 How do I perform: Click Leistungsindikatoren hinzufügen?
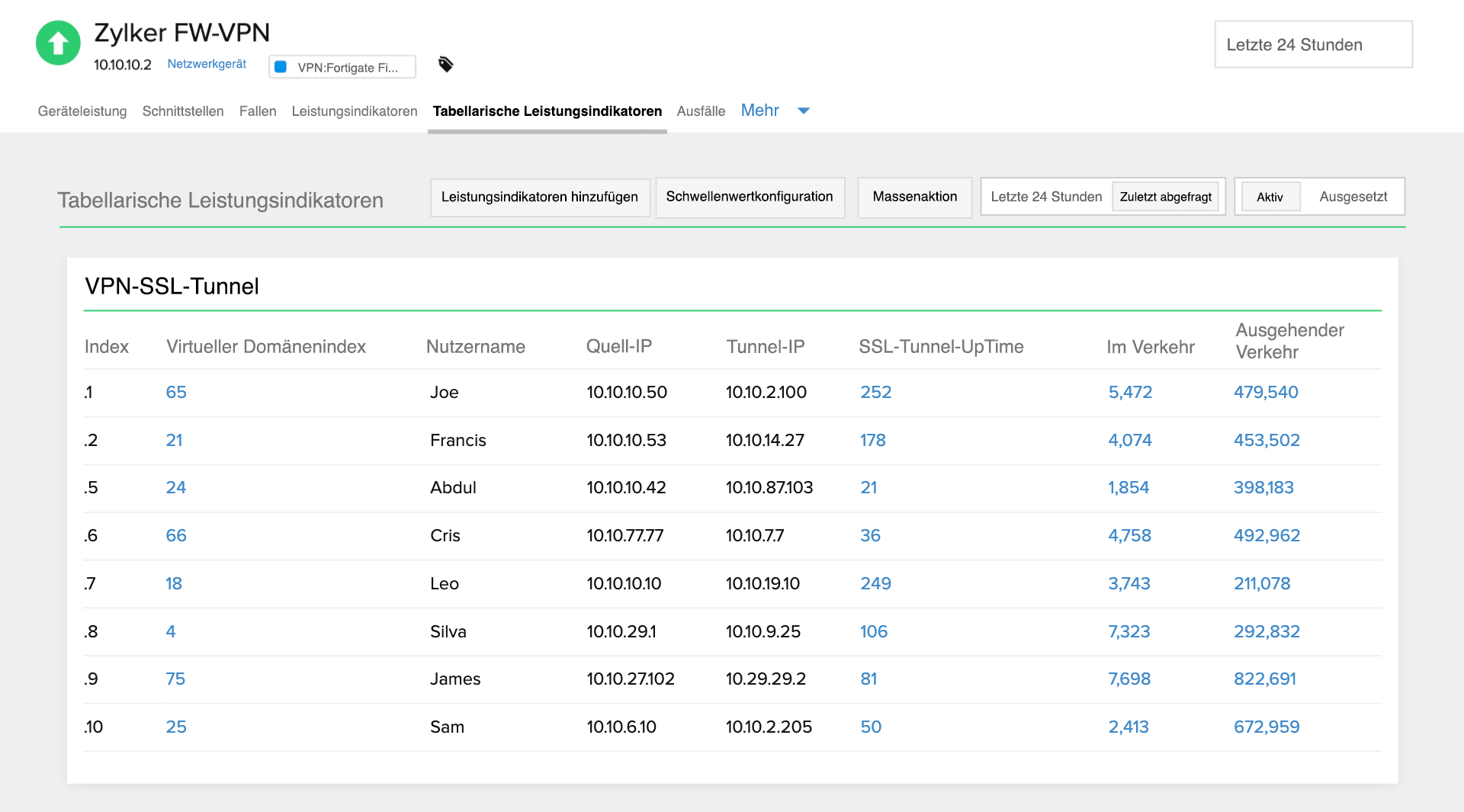tap(540, 197)
